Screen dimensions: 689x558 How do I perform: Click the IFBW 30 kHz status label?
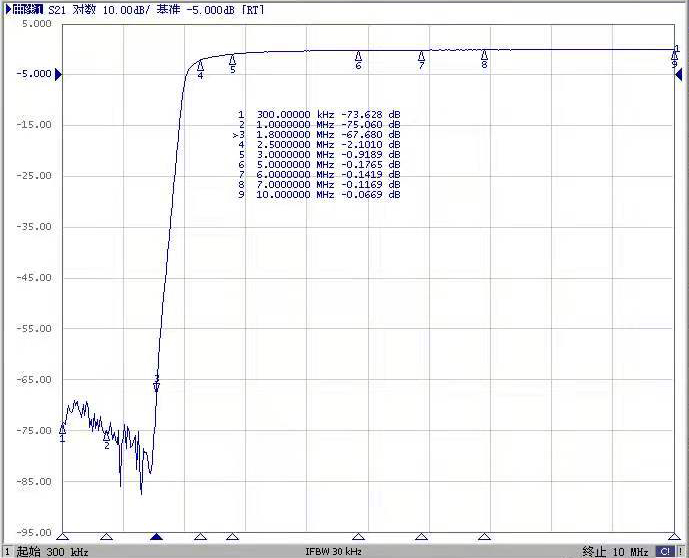[x=333, y=551]
